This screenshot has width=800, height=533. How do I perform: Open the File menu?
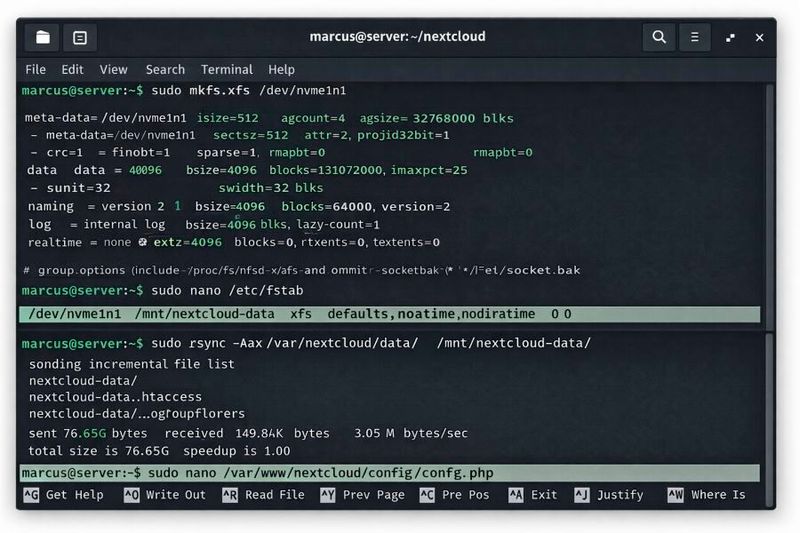point(35,69)
